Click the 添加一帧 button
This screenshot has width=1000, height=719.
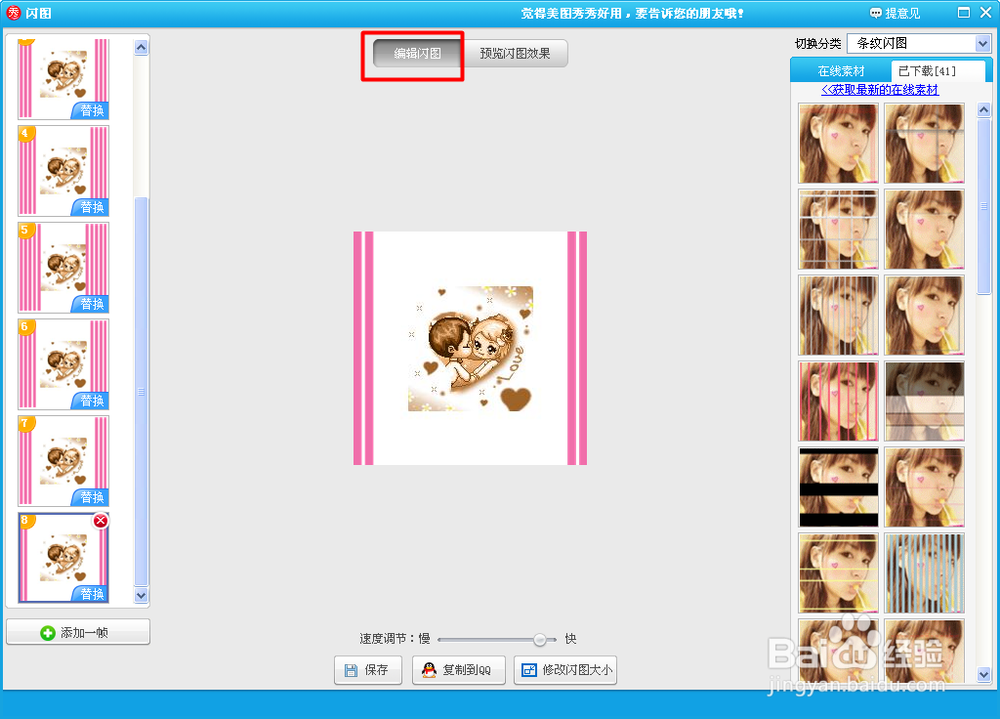(x=78, y=632)
